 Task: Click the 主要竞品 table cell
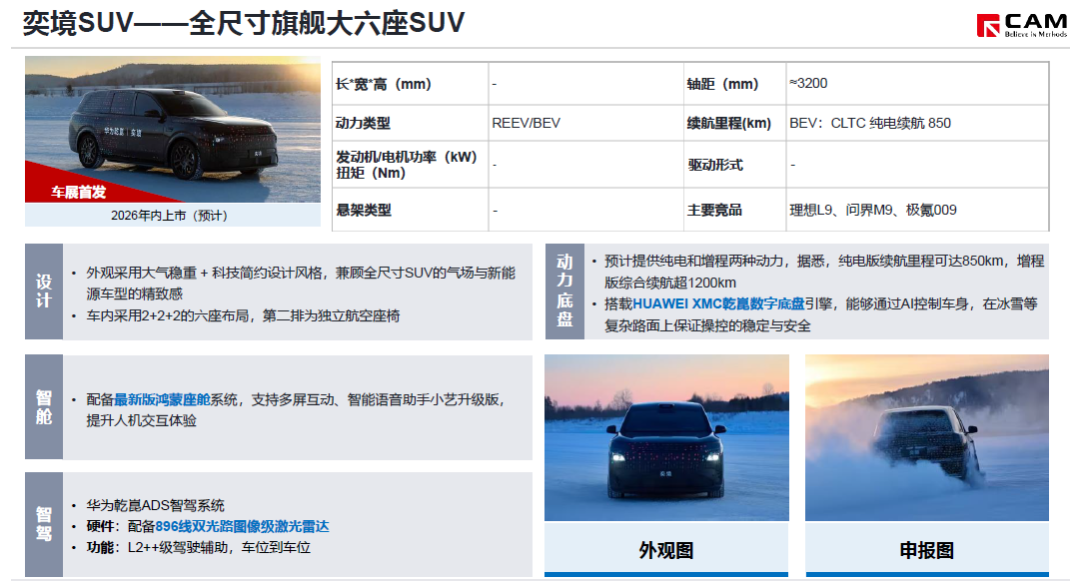[x=735, y=210]
